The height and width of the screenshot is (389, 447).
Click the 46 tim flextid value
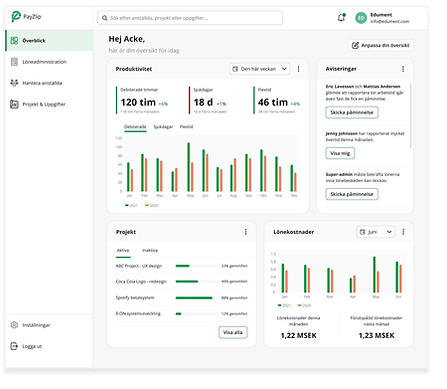(x=273, y=102)
